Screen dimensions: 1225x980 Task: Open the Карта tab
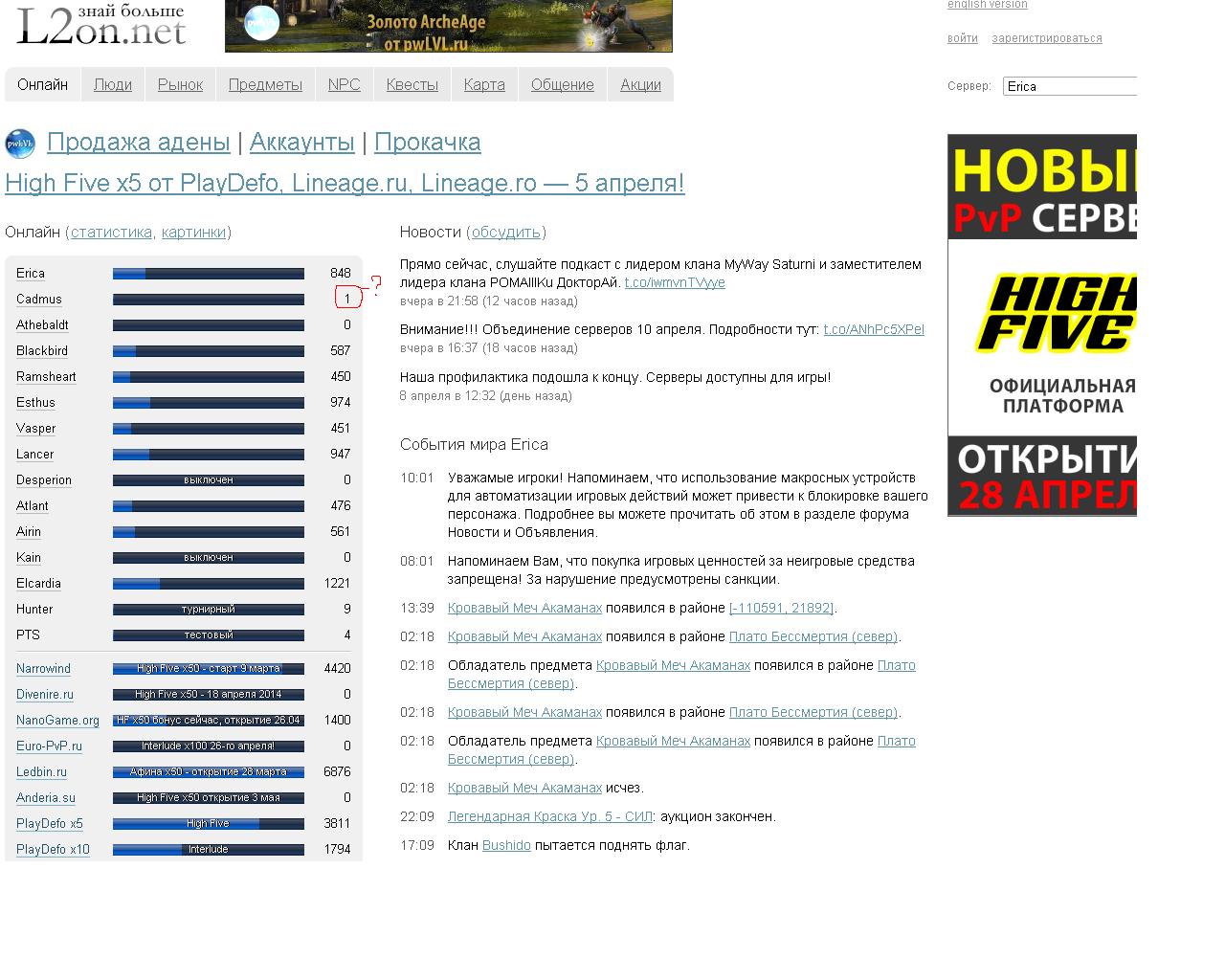coord(484,84)
